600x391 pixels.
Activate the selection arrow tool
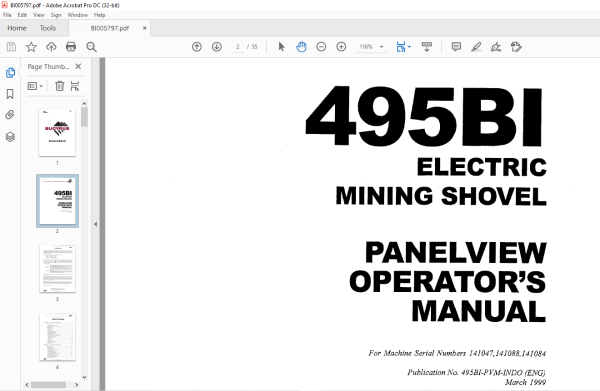tap(282, 47)
